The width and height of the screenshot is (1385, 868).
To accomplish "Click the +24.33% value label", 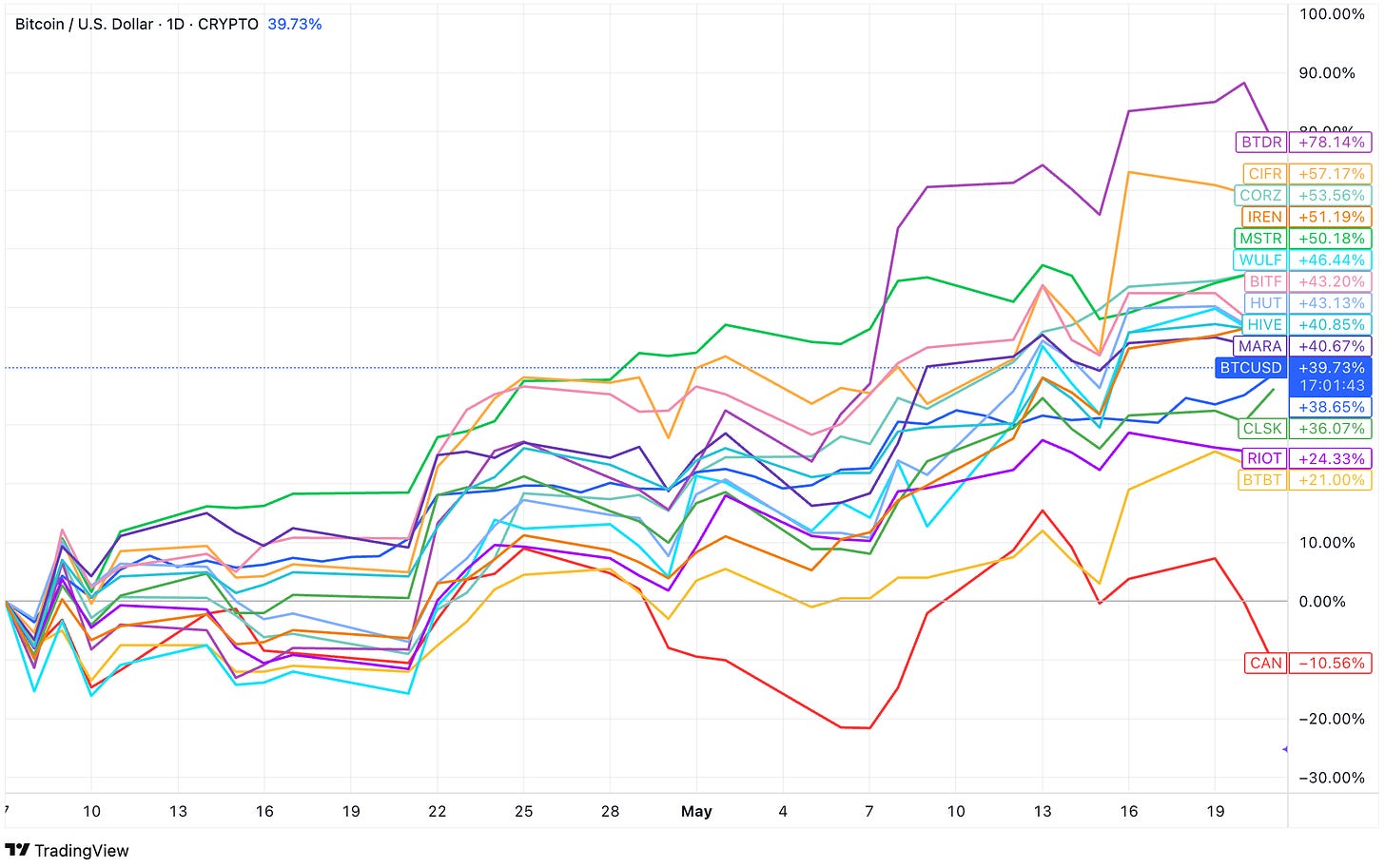I will 1331,458.
